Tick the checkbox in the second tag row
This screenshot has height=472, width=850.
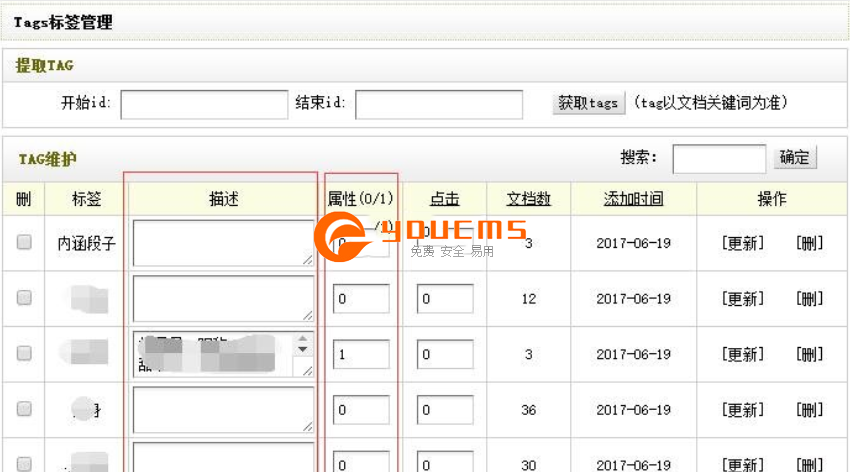tap(25, 297)
